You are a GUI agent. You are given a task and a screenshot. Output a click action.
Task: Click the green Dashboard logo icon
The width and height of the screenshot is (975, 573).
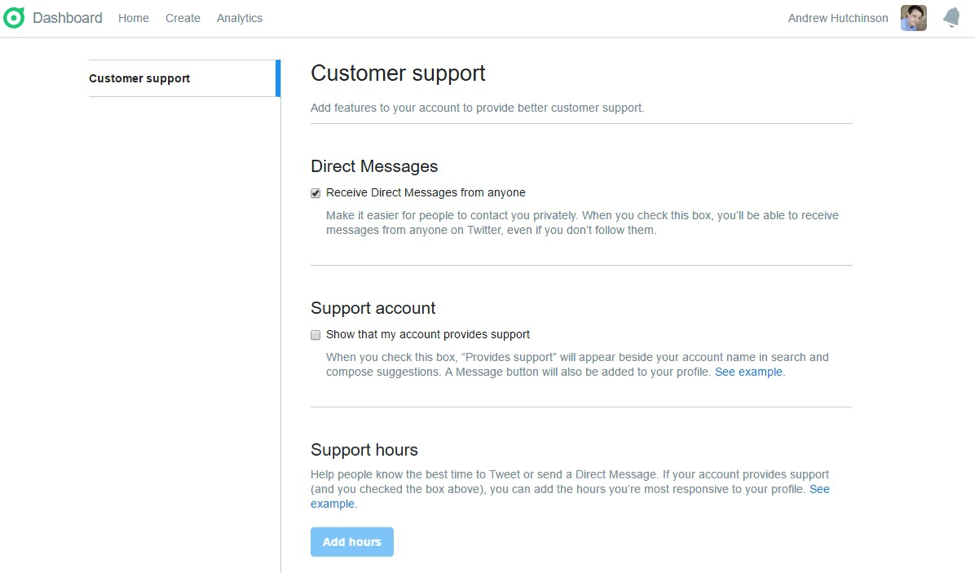[14, 18]
